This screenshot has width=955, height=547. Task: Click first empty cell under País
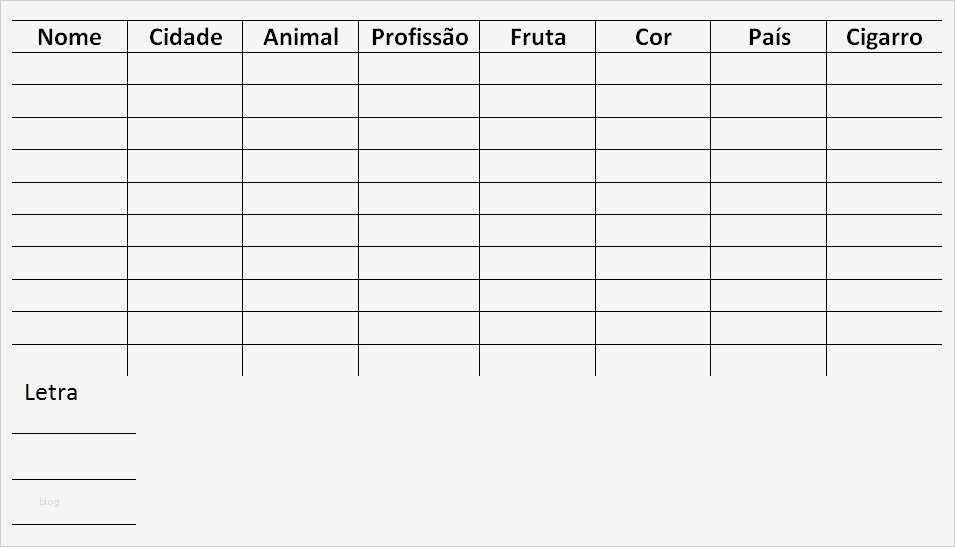[x=768, y=69]
